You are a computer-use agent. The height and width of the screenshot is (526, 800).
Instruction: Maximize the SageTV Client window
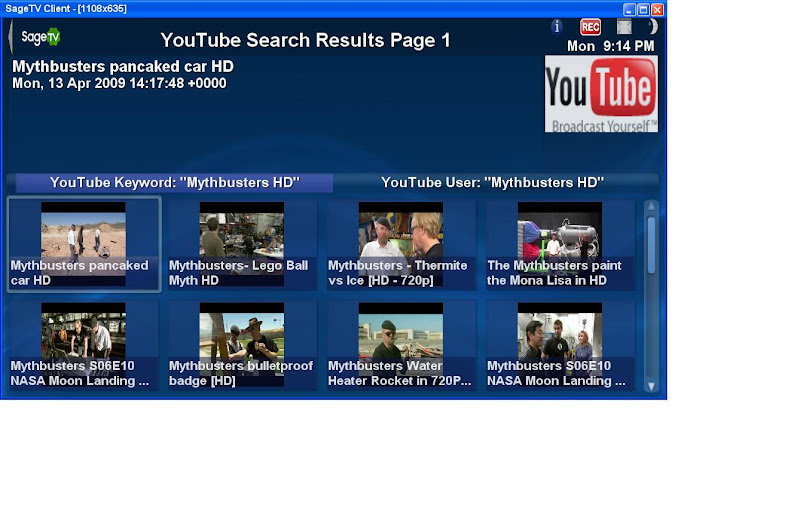(643, 9)
